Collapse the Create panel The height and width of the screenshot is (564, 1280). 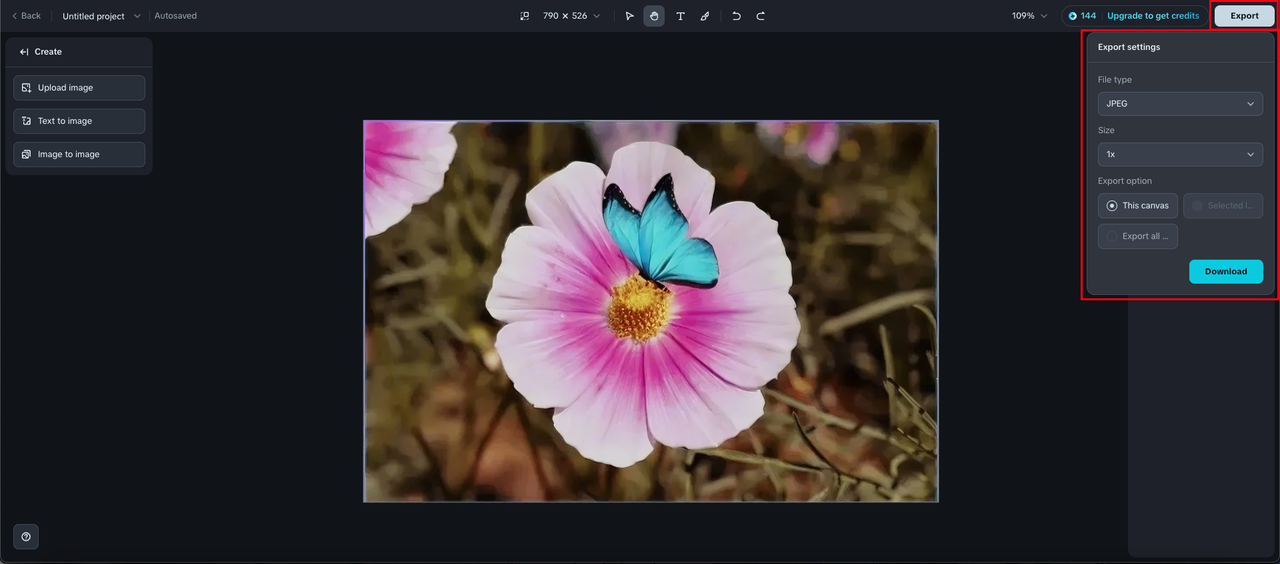click(24, 52)
